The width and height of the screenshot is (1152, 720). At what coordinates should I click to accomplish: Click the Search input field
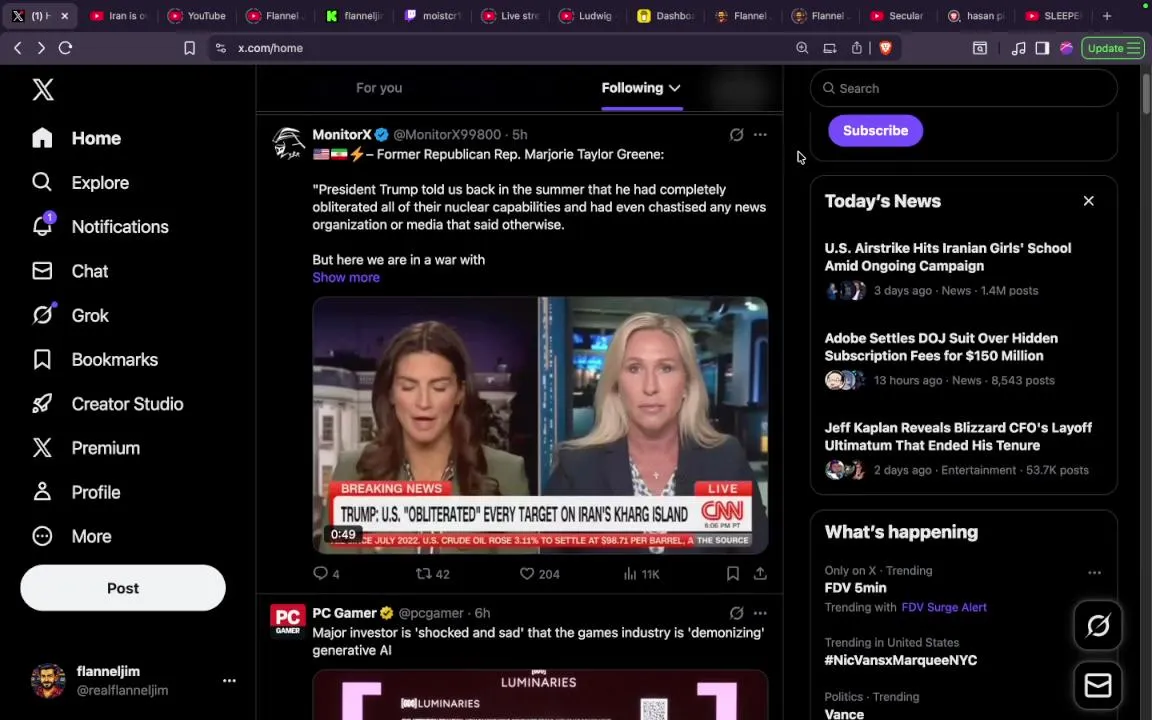click(963, 88)
